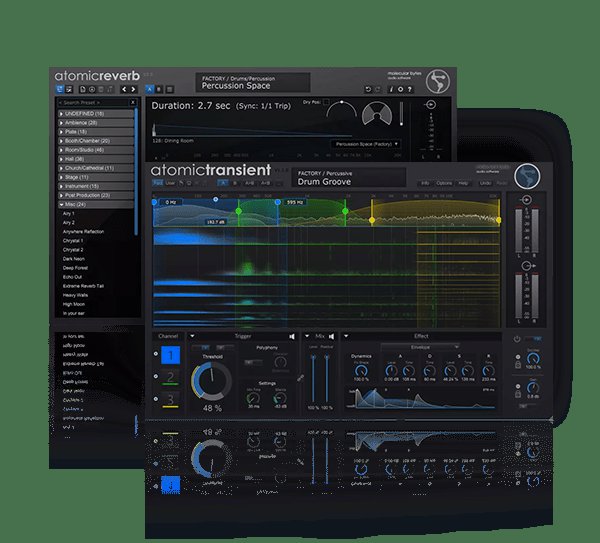Open Options menu in AtomicTransient
The height and width of the screenshot is (543, 600).
point(444,183)
